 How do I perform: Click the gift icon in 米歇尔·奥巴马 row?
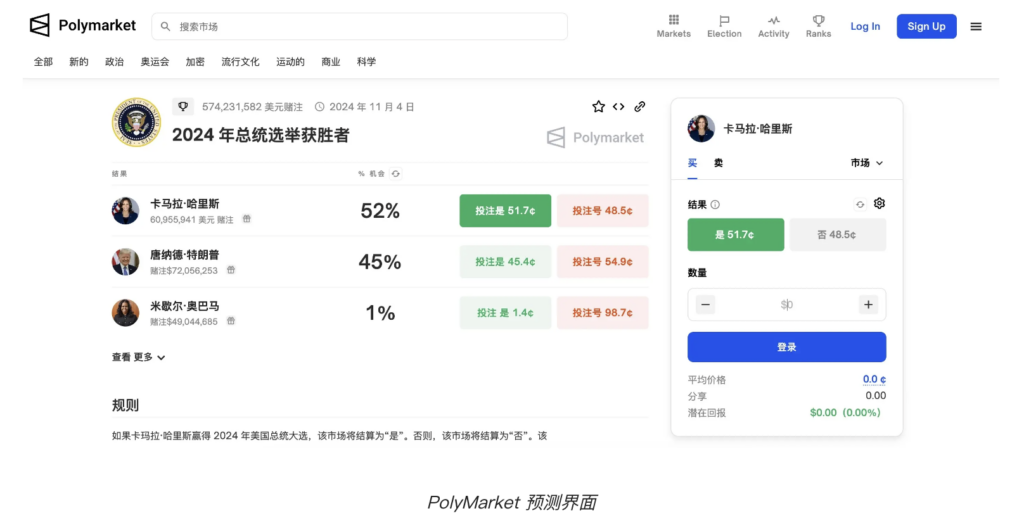(x=231, y=321)
